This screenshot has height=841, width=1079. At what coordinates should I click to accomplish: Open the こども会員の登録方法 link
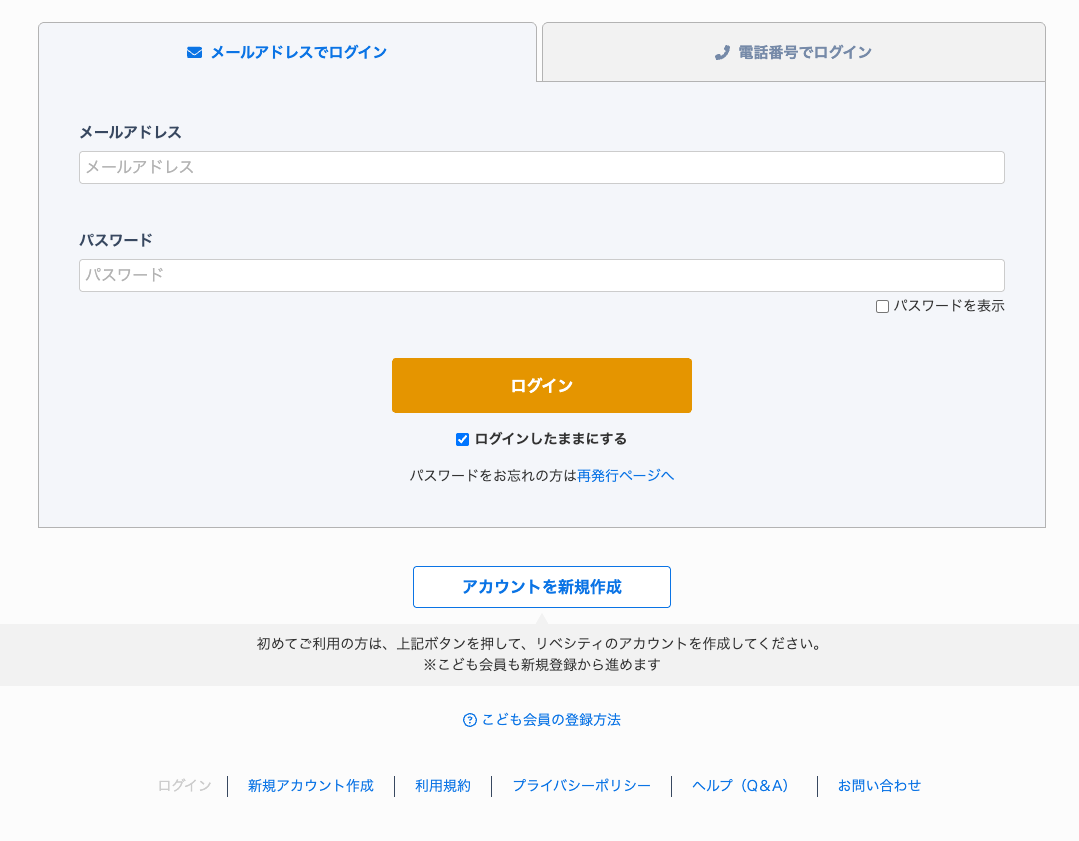click(x=551, y=720)
